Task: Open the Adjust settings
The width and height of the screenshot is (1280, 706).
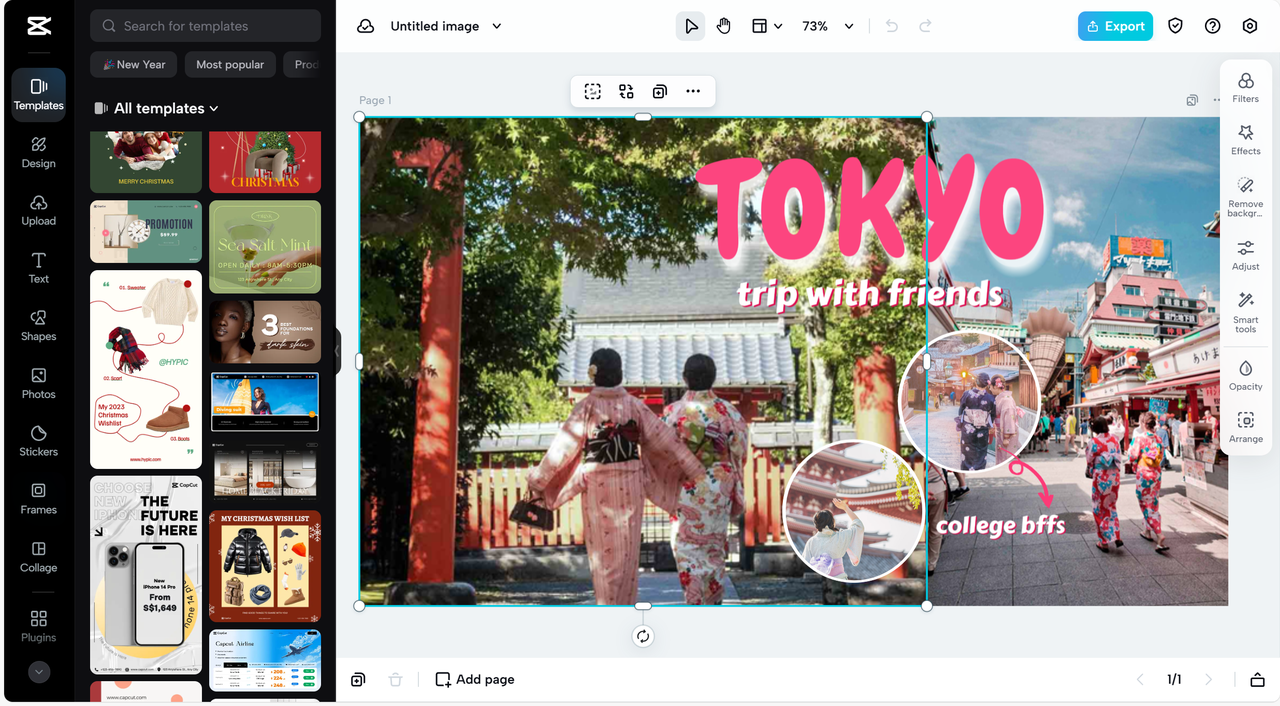Action: point(1245,255)
